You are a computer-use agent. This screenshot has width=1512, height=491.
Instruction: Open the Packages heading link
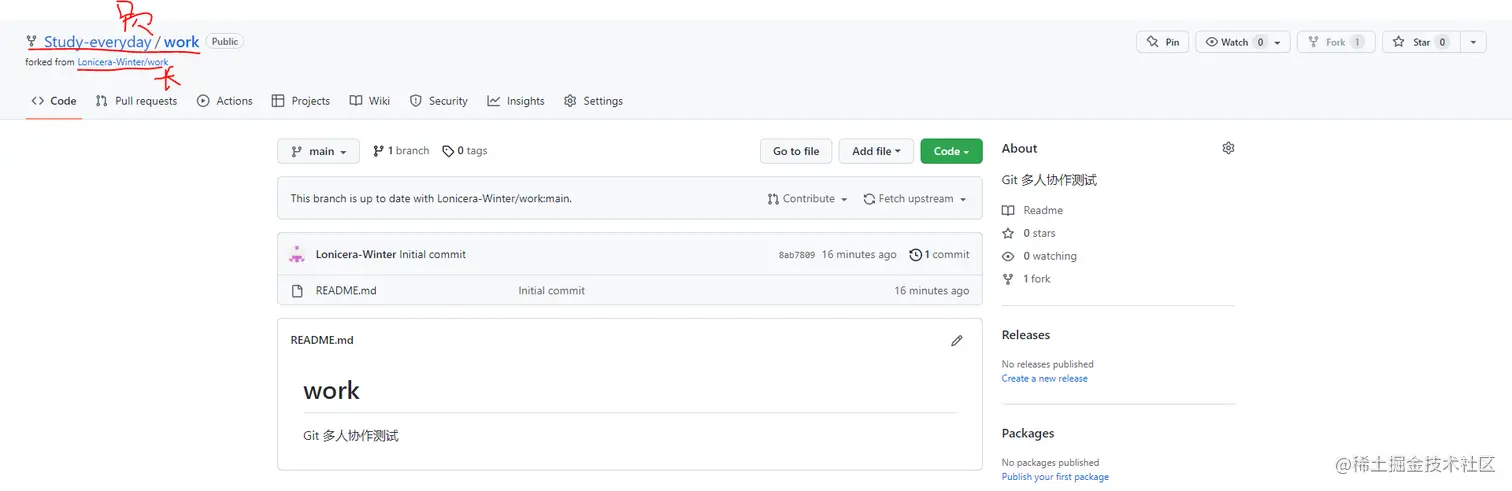(x=1028, y=433)
